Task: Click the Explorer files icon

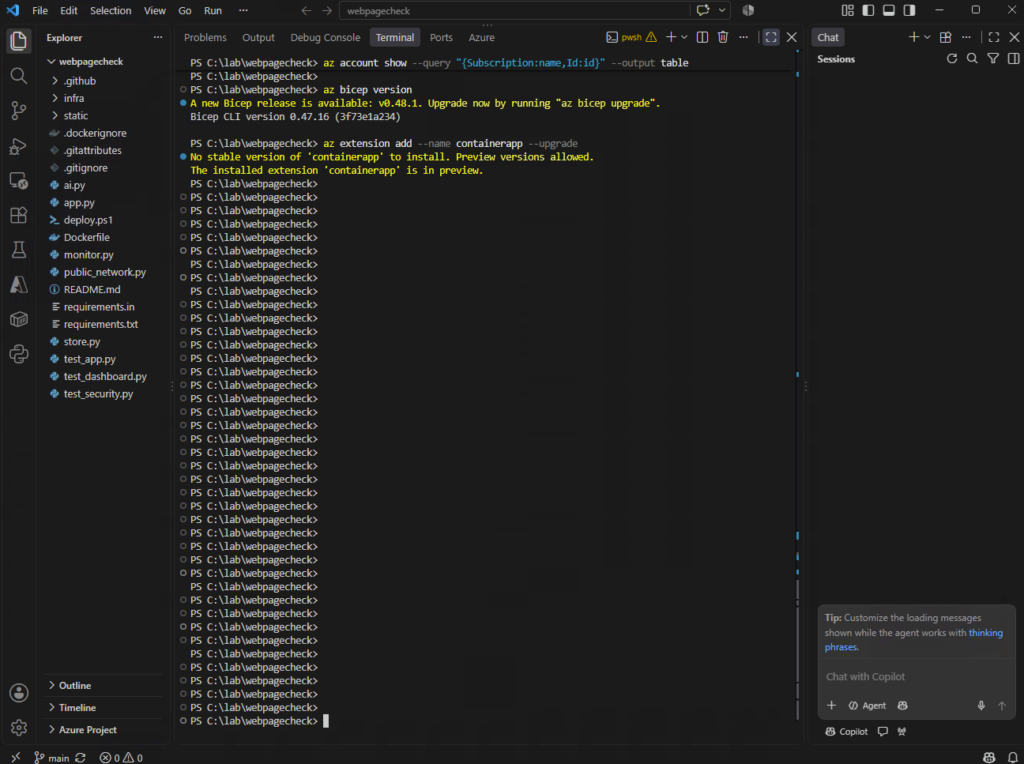Action: pos(18,41)
